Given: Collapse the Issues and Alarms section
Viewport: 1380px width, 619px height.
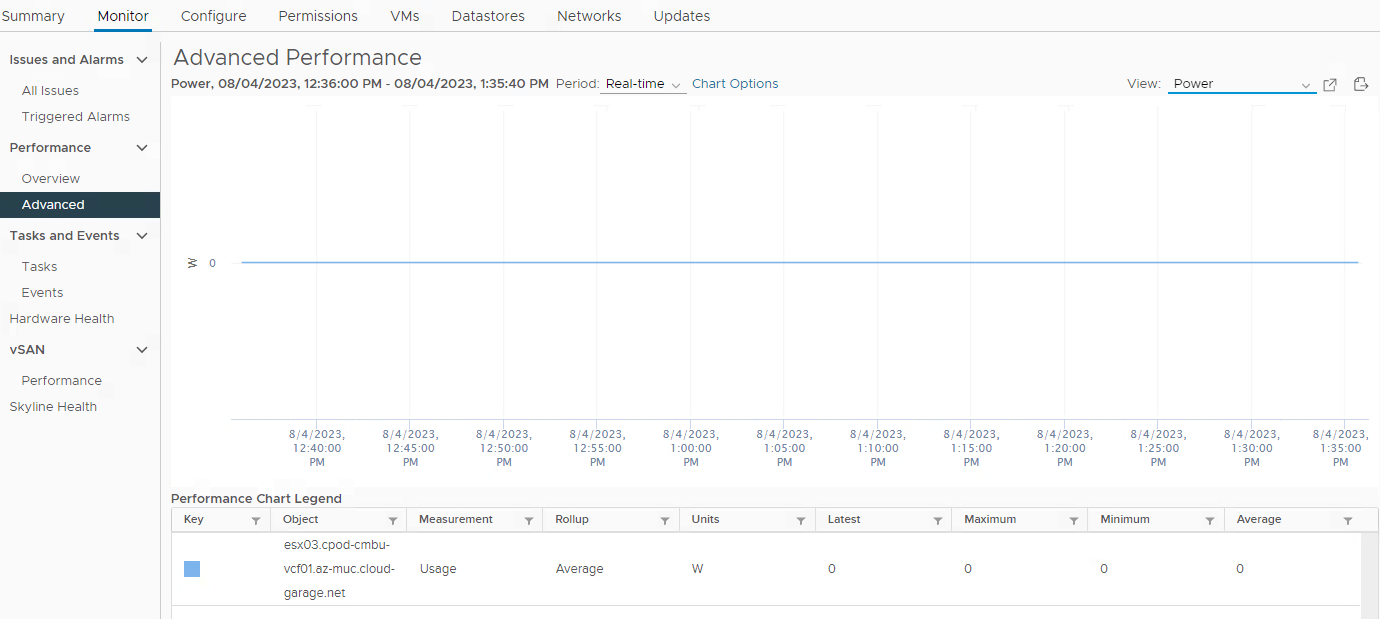Looking at the screenshot, I should tap(142, 60).
